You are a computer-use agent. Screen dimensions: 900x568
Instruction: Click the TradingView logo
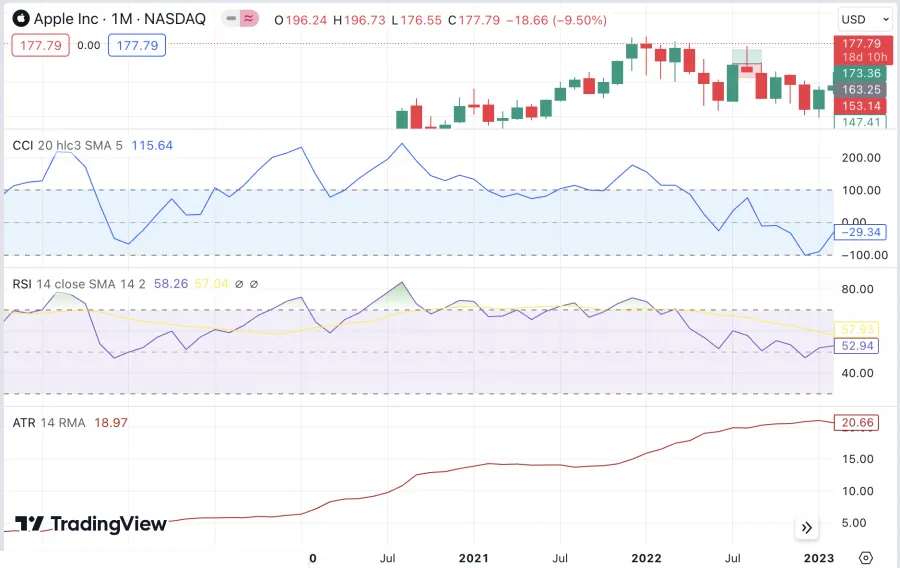tap(91, 524)
